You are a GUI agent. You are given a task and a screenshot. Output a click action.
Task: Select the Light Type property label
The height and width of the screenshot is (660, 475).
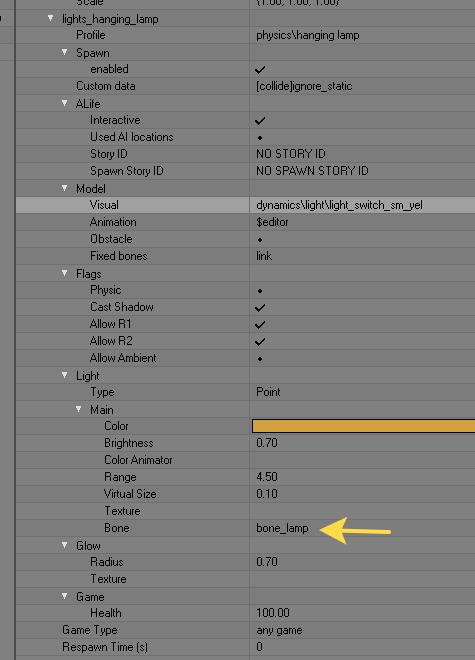102,392
